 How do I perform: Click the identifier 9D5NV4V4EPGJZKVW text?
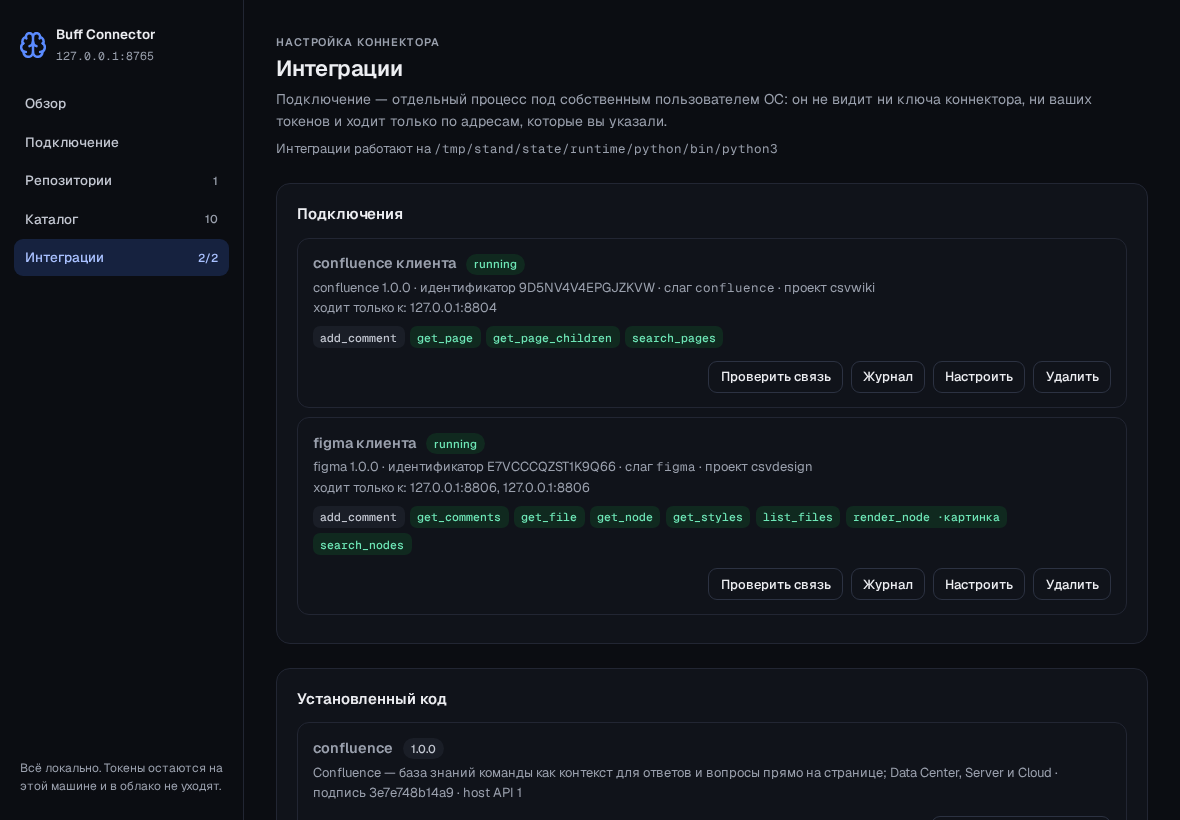[587, 287]
